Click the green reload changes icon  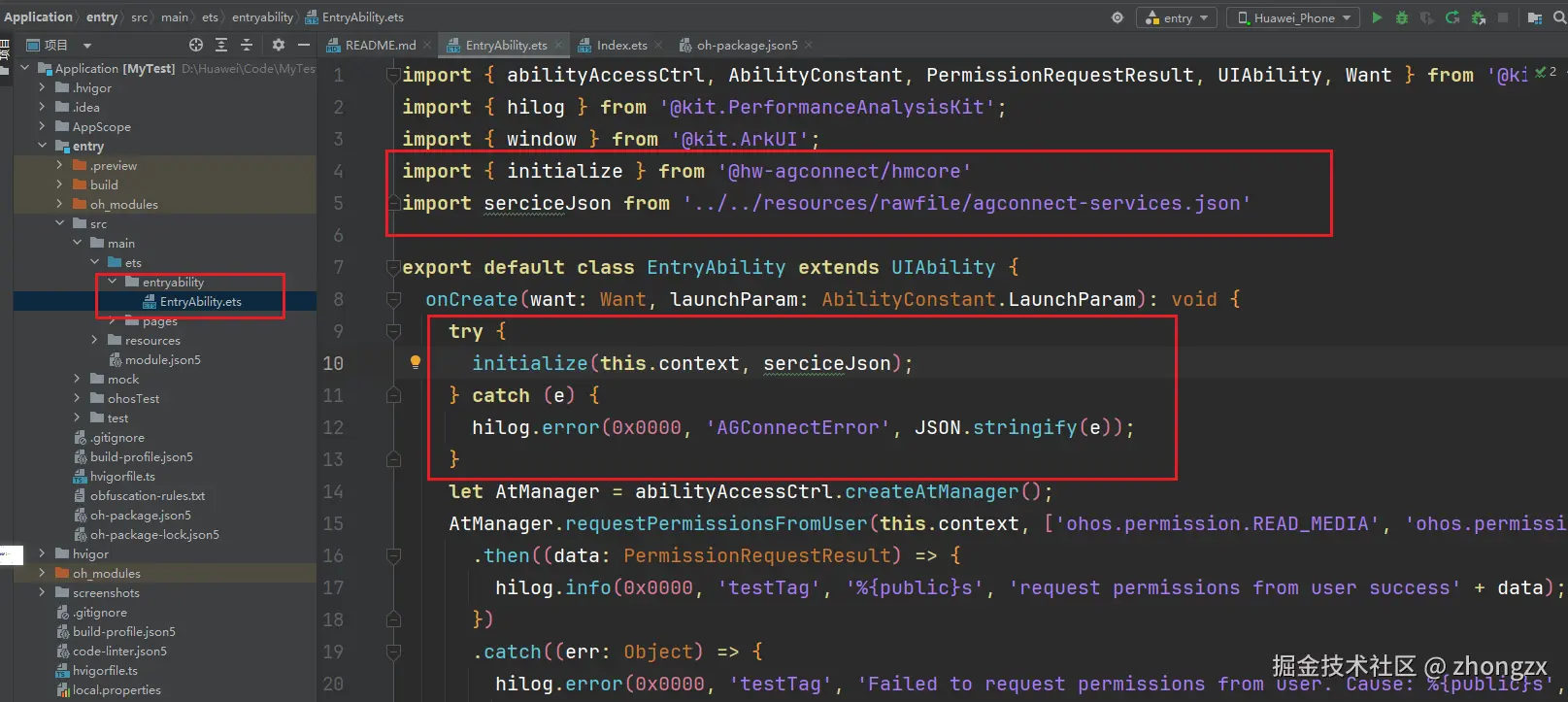pos(1452,17)
